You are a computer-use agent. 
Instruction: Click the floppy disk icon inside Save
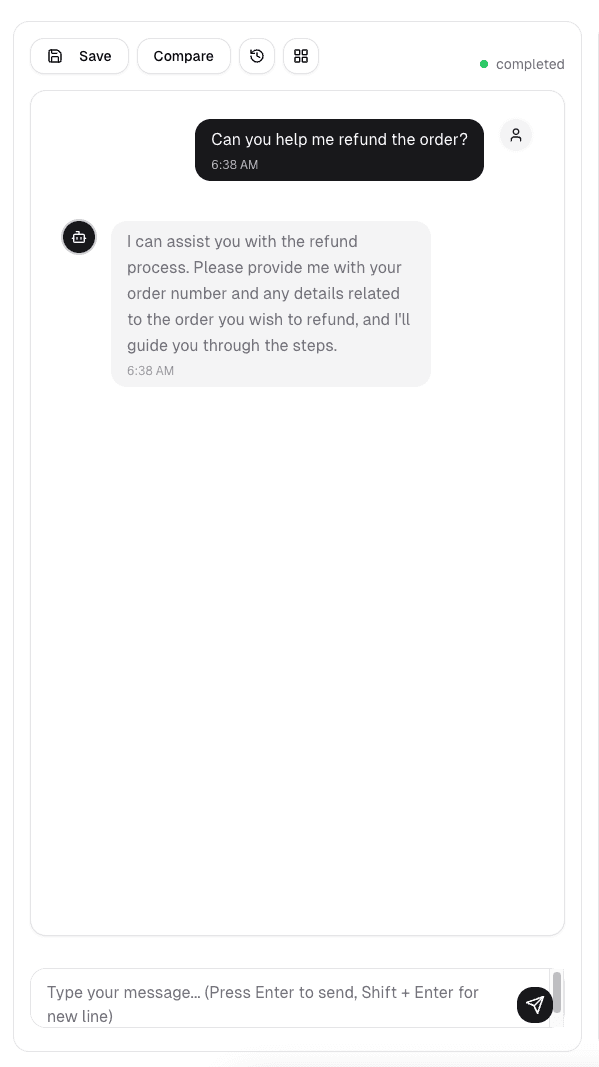tap(55, 56)
